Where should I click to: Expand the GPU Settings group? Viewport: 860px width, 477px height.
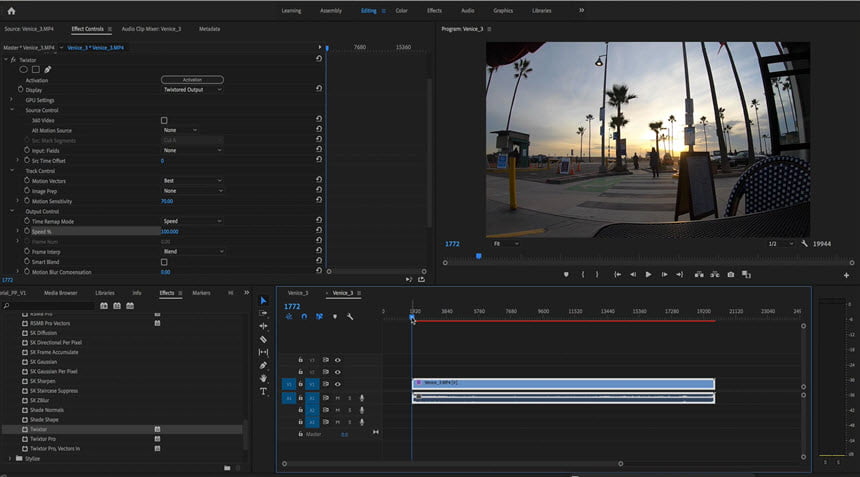(x=12, y=100)
